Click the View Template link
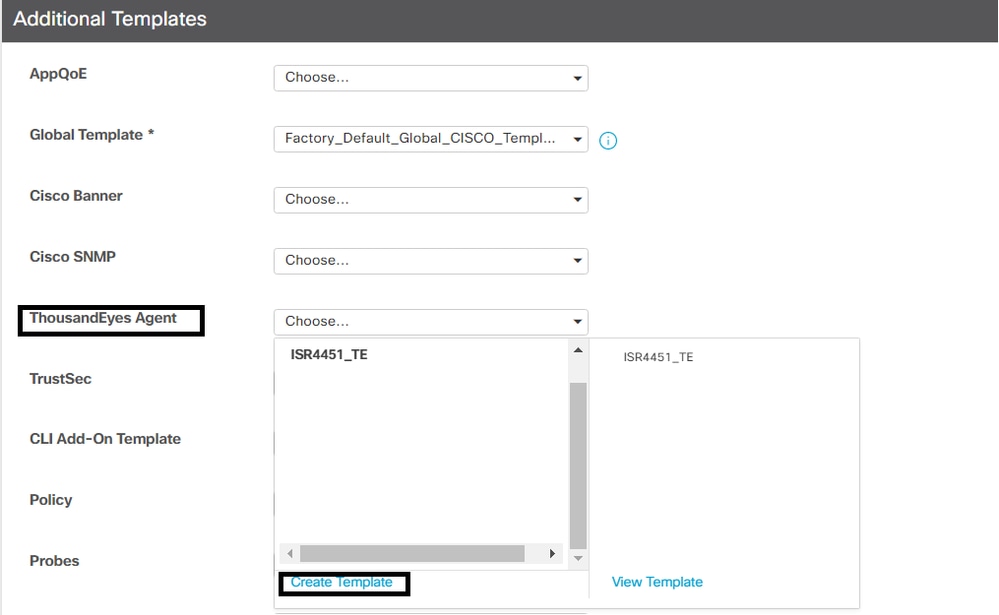Viewport: 999px width, 615px height. point(657,582)
